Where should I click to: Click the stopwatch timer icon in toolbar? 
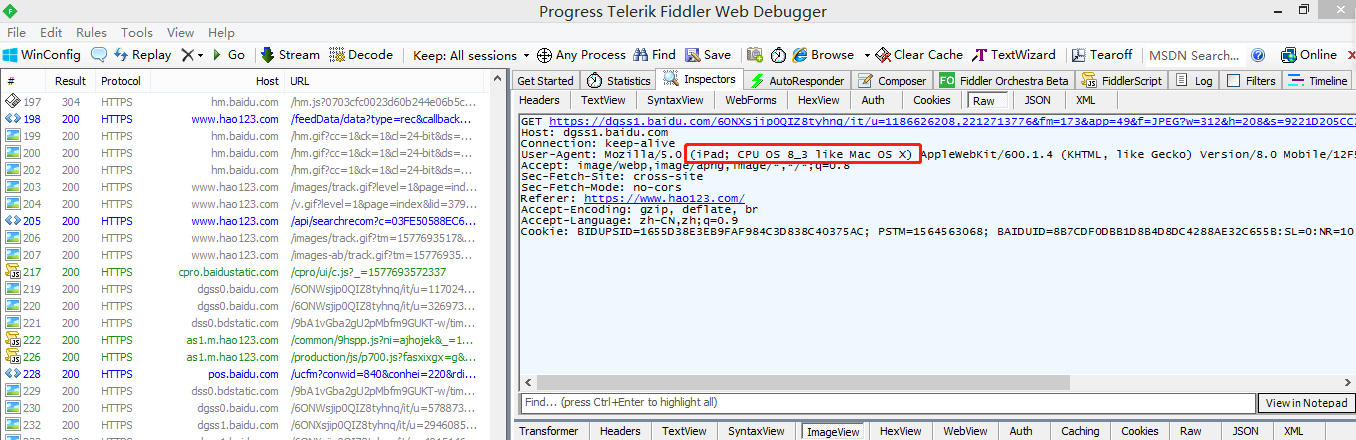(779, 55)
